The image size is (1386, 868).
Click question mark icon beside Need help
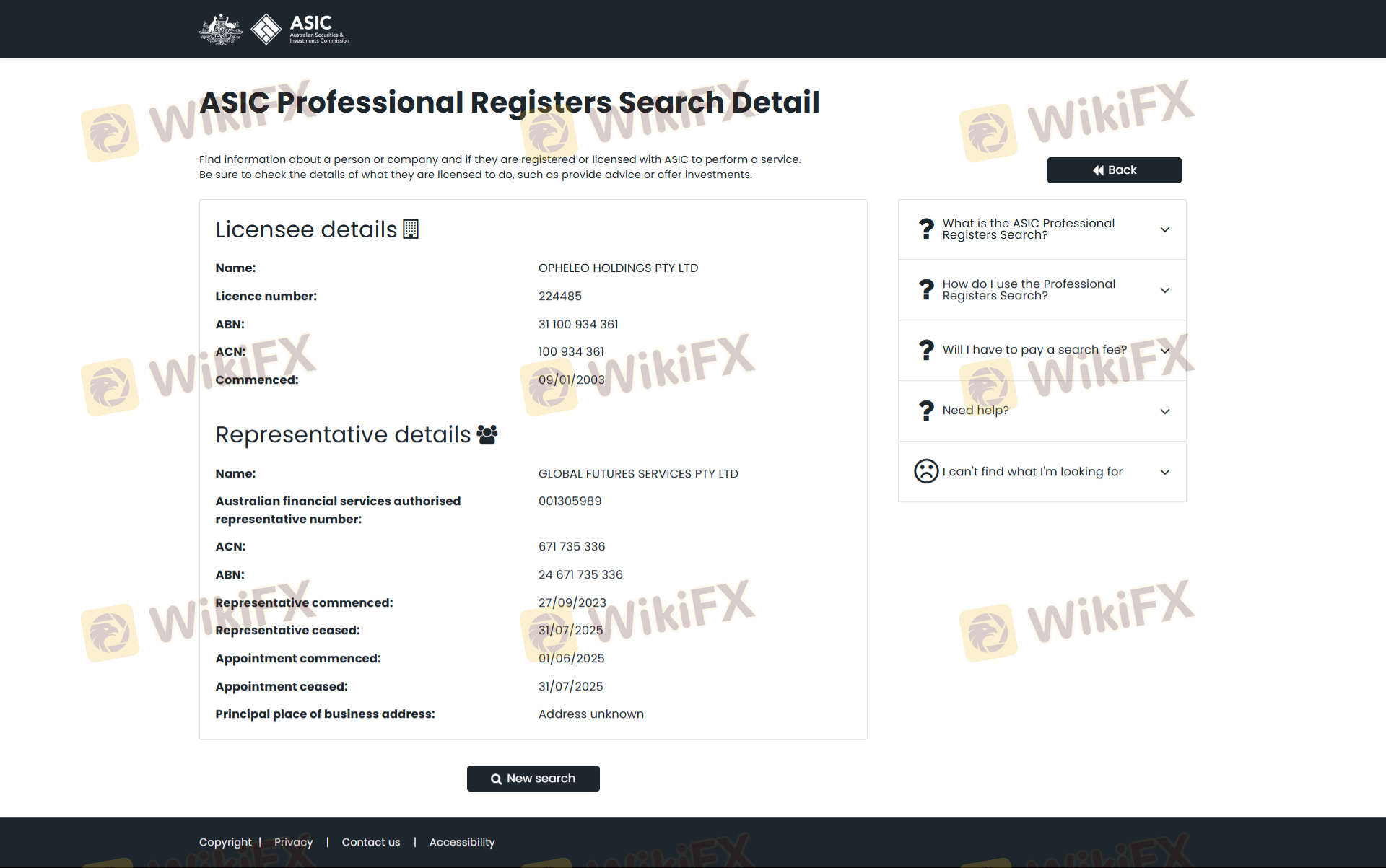(926, 411)
